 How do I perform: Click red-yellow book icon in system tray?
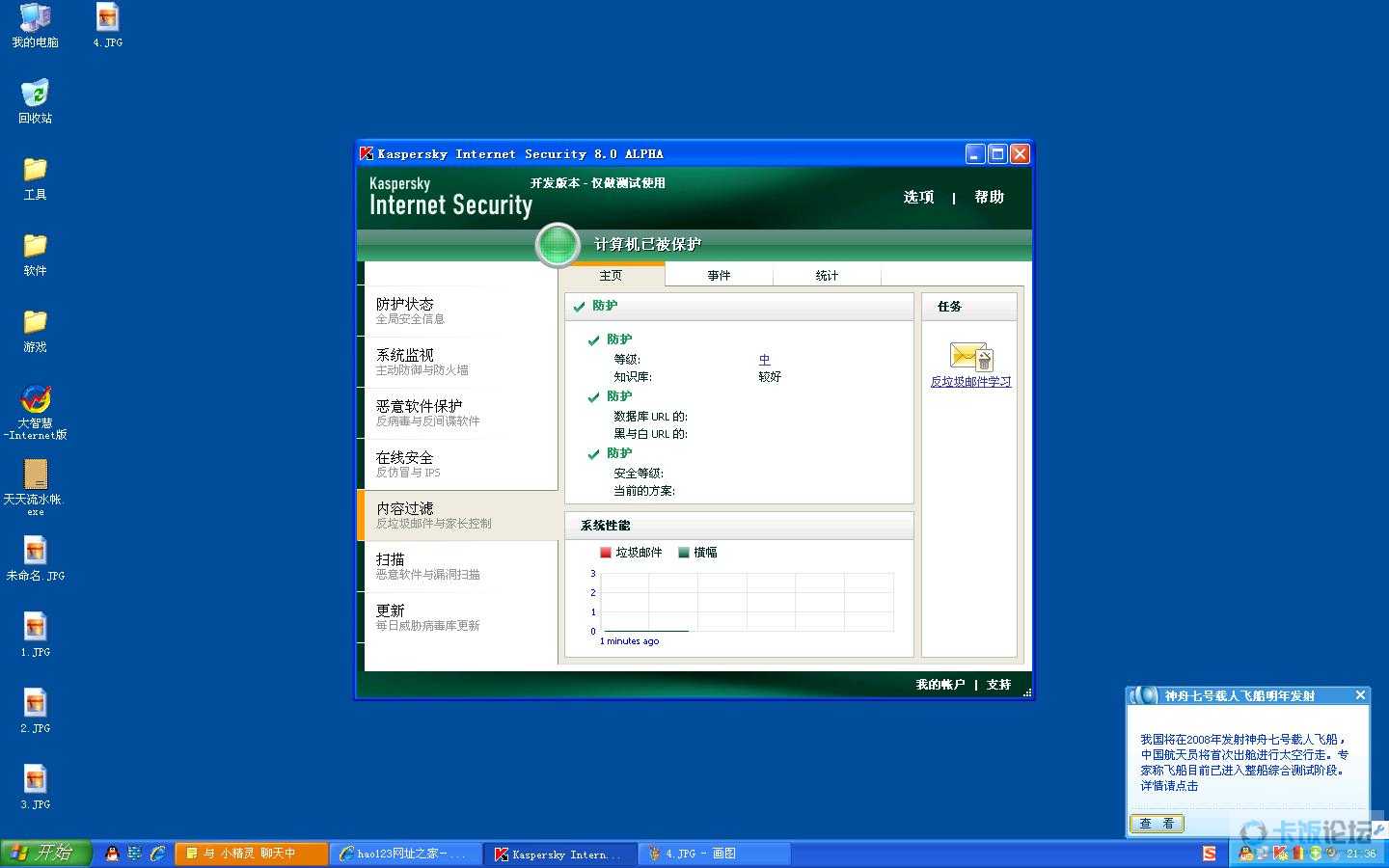pos(1297,854)
